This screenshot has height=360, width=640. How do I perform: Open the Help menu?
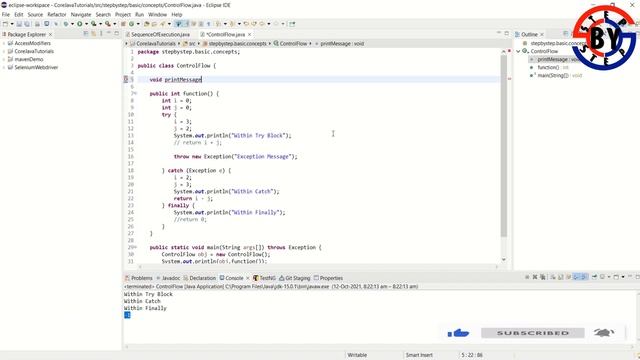pyautogui.click(x=177, y=15)
